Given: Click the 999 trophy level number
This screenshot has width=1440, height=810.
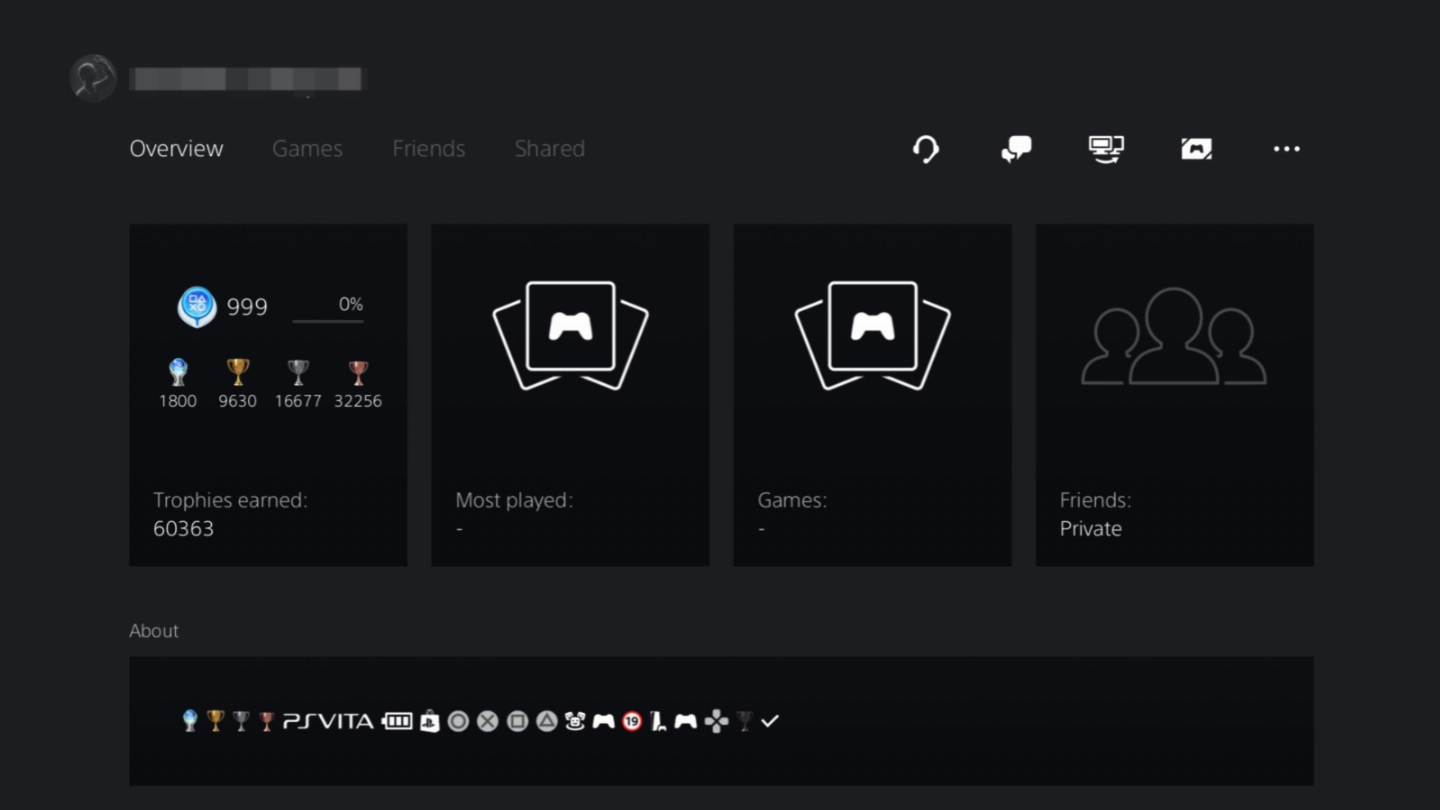Looking at the screenshot, I should point(247,307).
